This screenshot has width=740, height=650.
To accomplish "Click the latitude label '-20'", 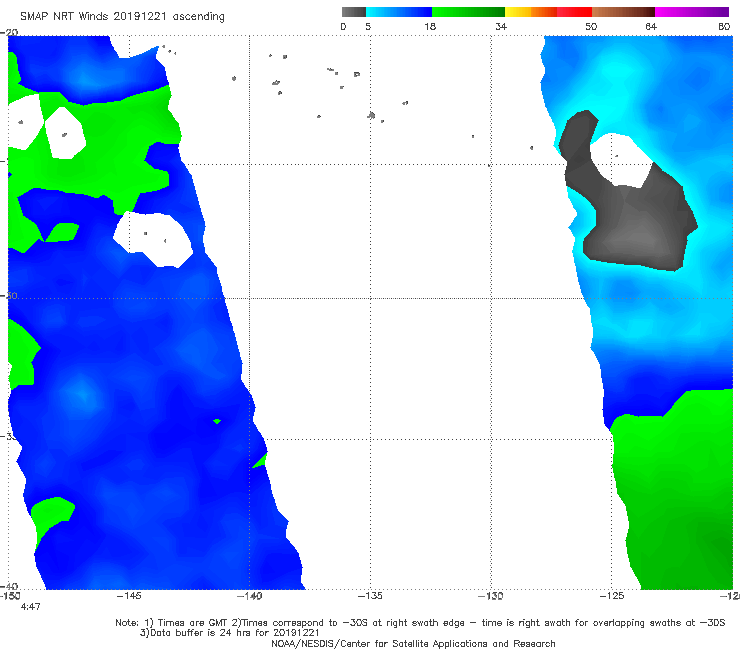I will point(9,32).
